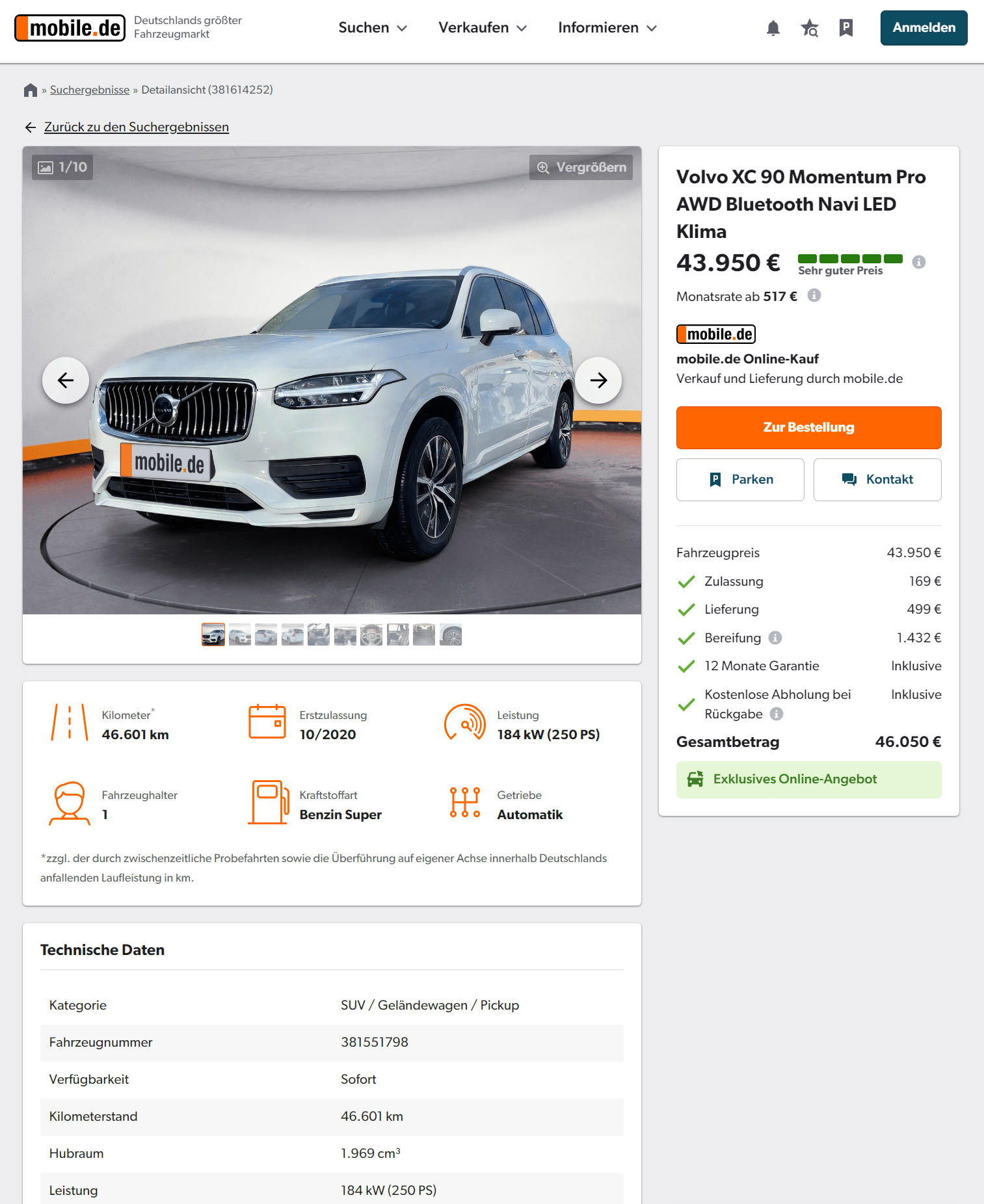This screenshot has height=1204, width=984.
Task: Click the home breadcrumb icon
Action: pos(31,90)
